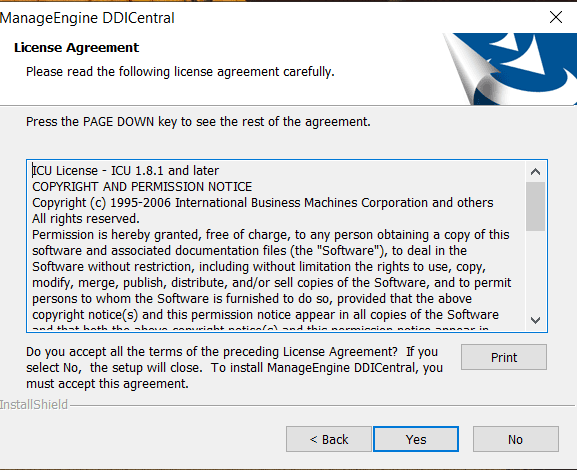Accept the license with the Yes button
The width and height of the screenshot is (577, 470).
[x=416, y=439]
